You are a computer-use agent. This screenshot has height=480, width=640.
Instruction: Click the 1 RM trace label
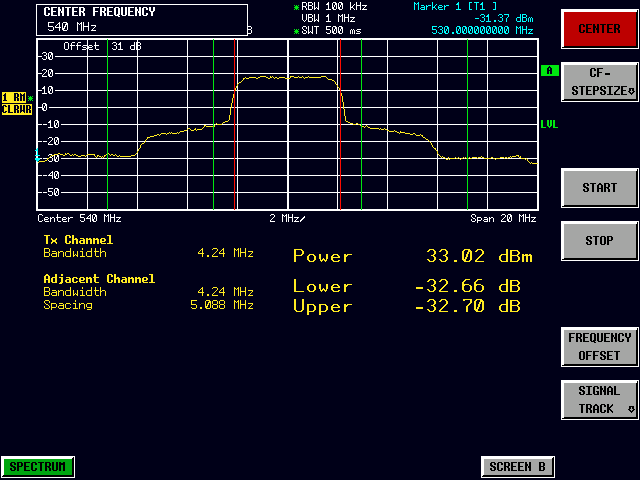(x=14, y=98)
